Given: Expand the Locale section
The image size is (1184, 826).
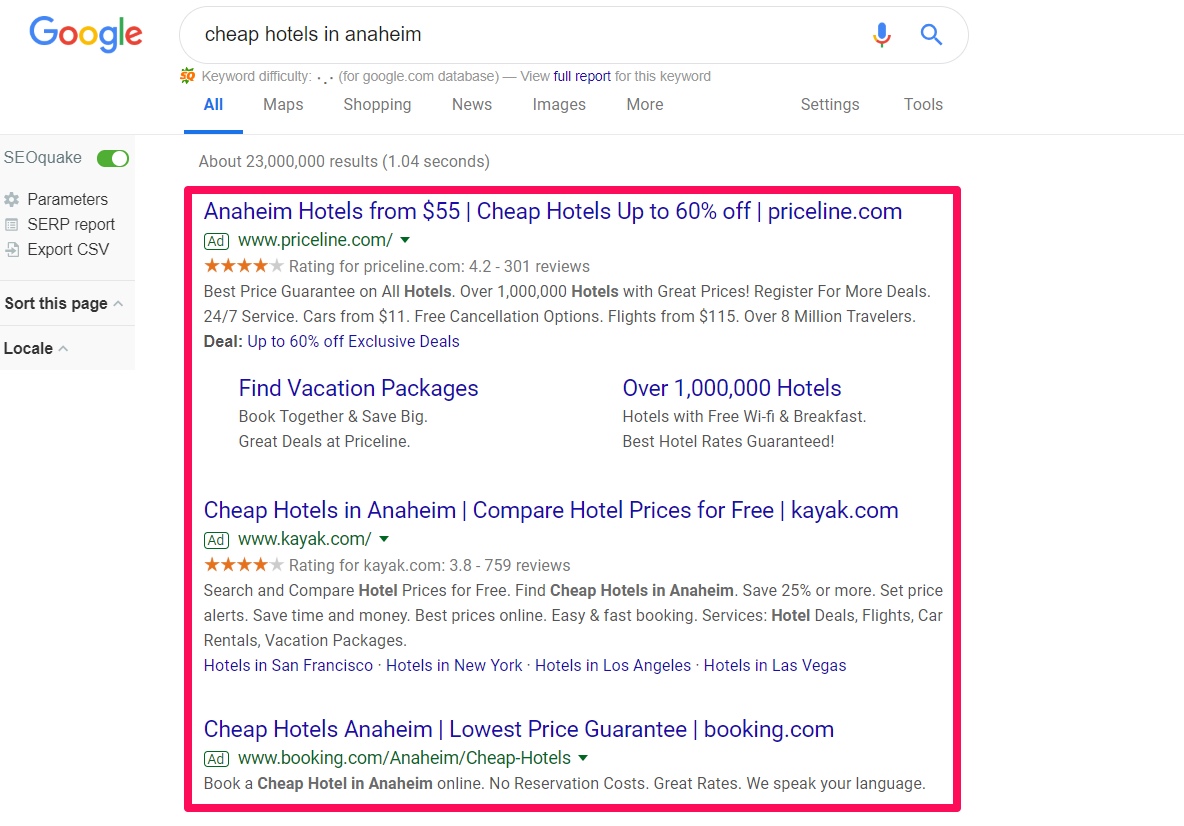Looking at the screenshot, I should point(35,348).
